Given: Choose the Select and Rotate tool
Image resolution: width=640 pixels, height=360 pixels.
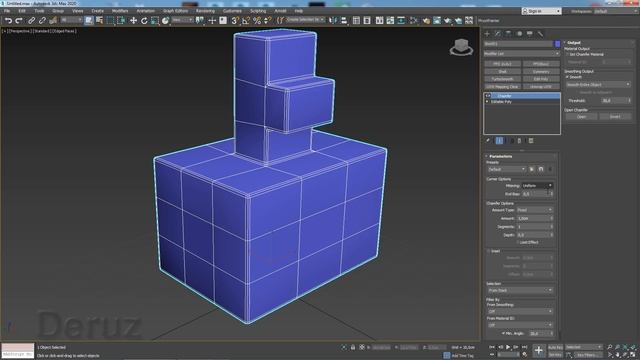Looking at the screenshot, I should tap(144, 20).
